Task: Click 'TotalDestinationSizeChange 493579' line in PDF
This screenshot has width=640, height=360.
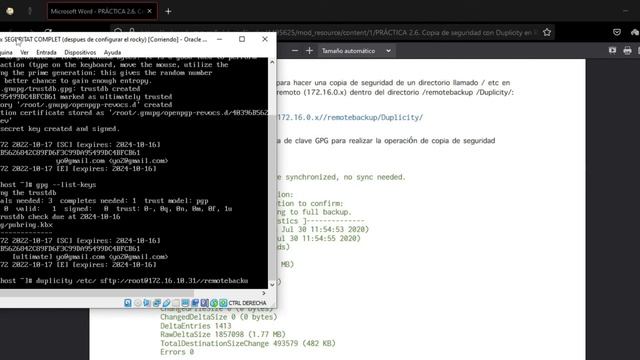Action: point(248,343)
